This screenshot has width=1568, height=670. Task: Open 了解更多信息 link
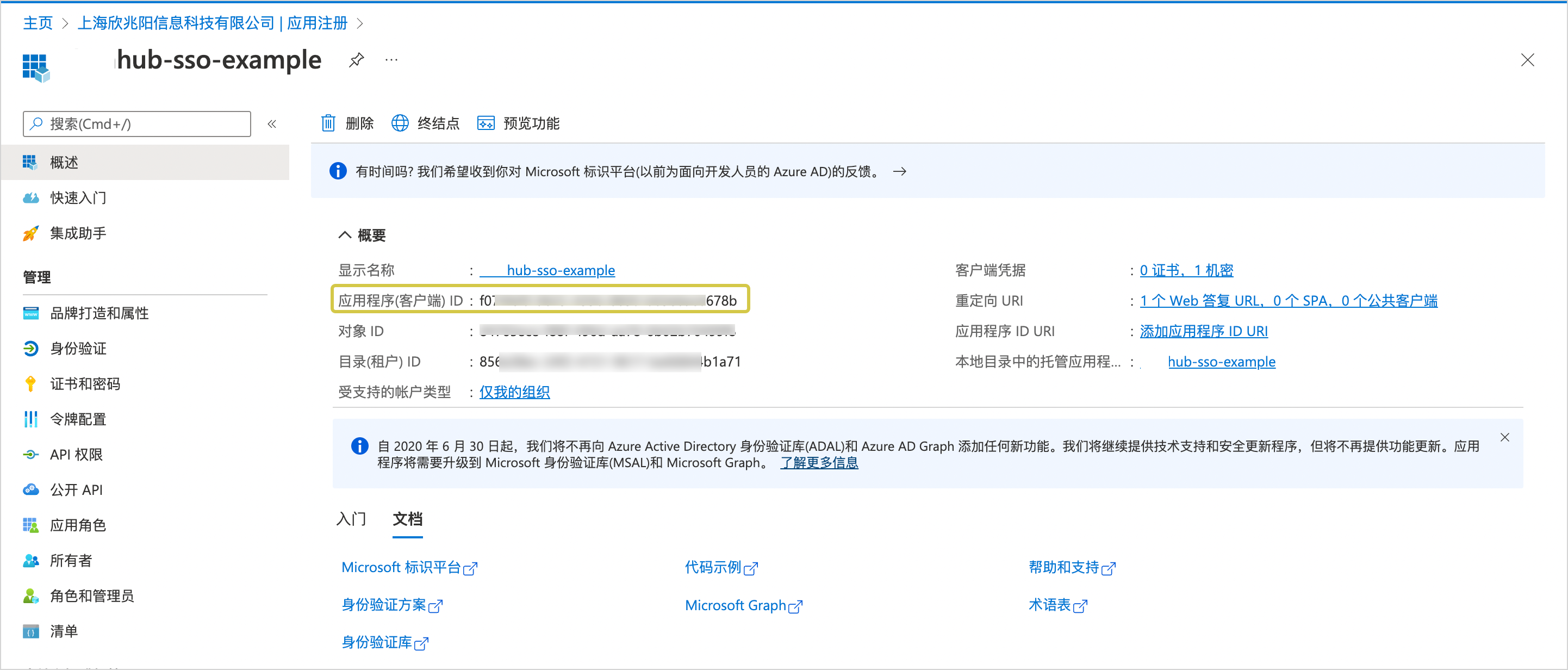pyautogui.click(x=819, y=463)
